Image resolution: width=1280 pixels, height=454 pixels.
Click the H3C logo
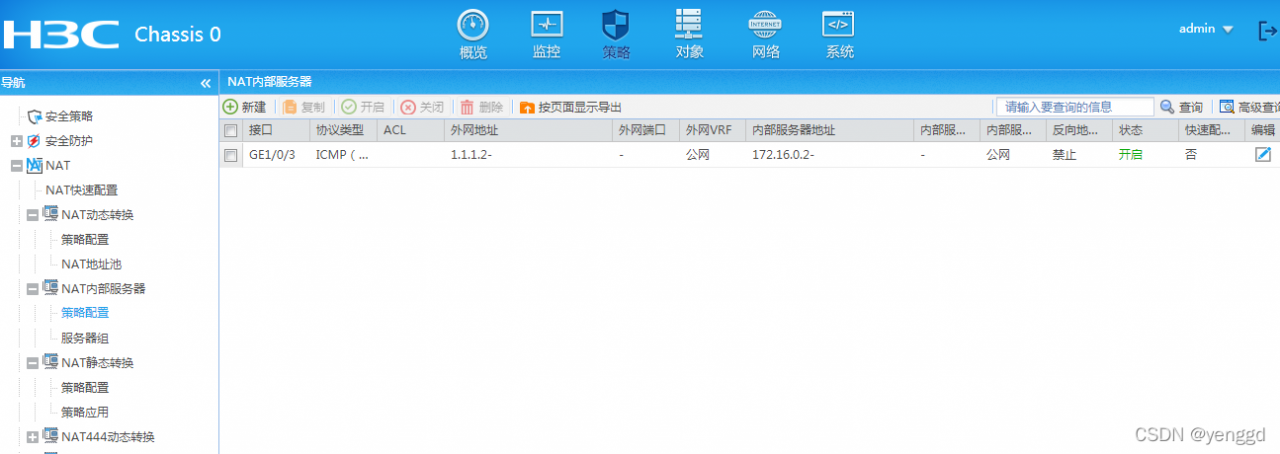click(x=61, y=34)
